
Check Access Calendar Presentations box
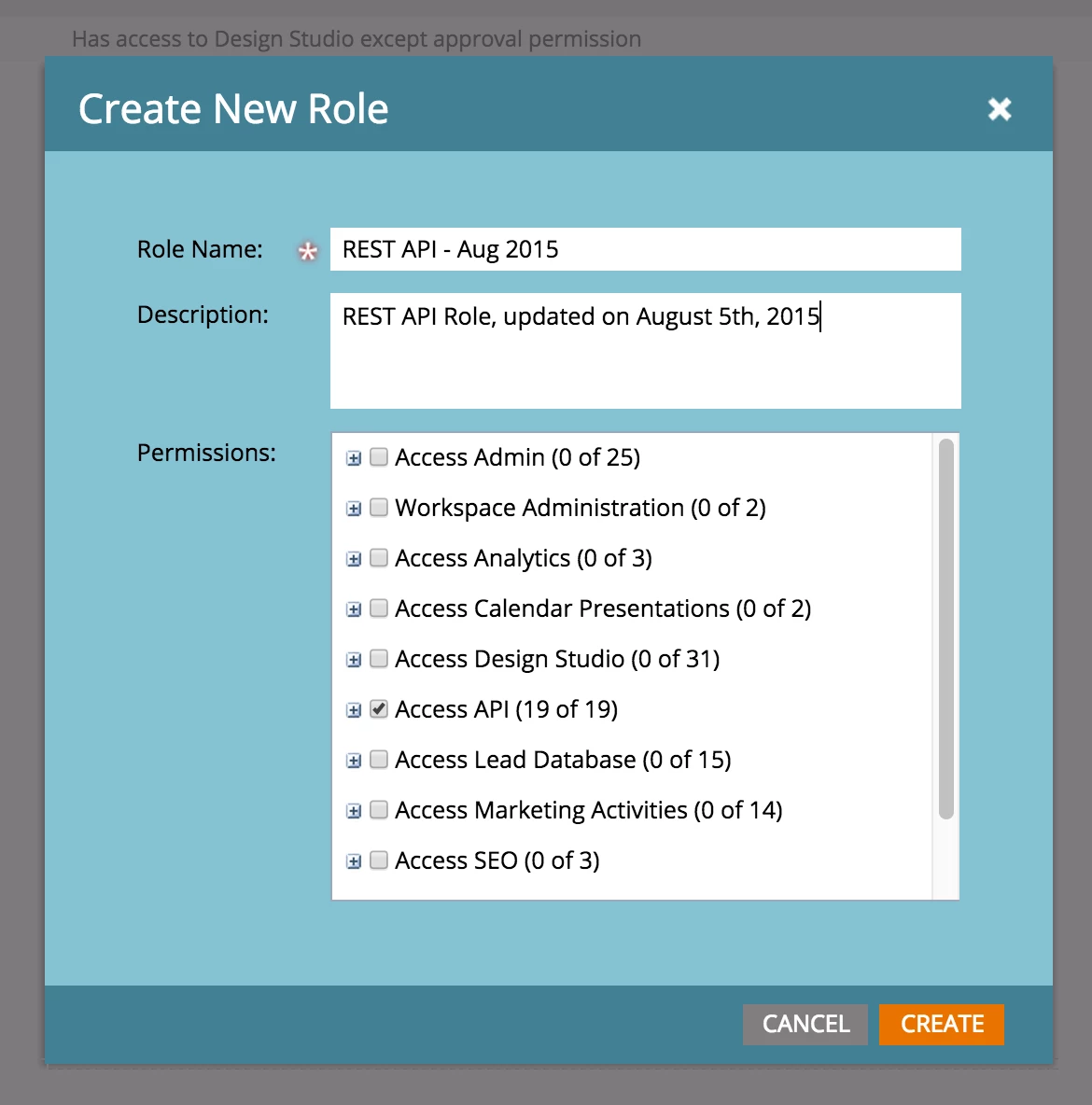(x=379, y=608)
